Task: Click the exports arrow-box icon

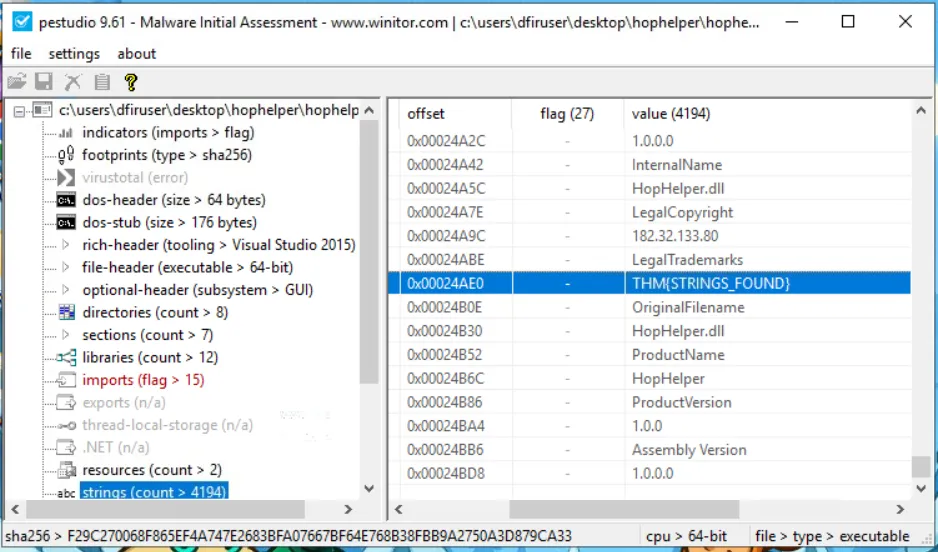Action: click(x=66, y=402)
